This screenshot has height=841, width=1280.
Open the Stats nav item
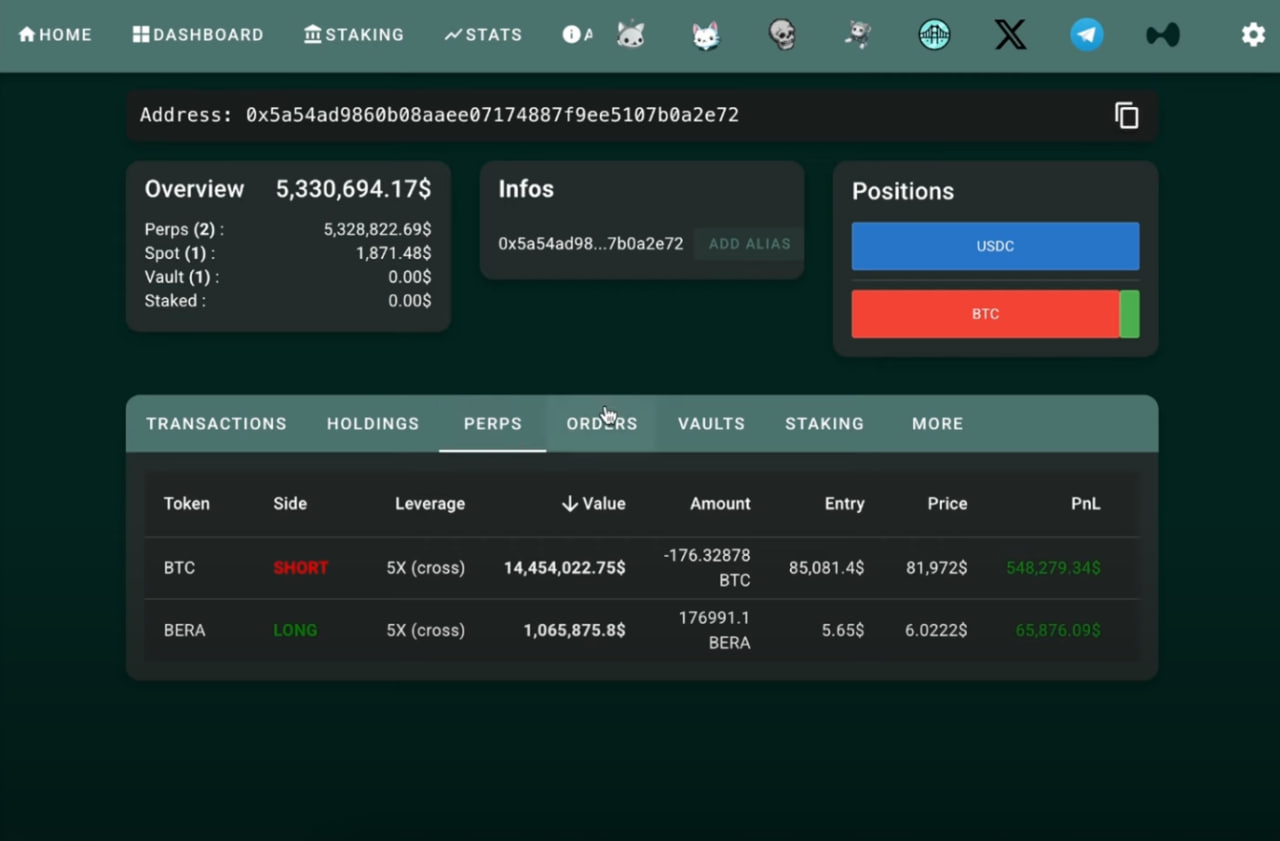[483, 35]
